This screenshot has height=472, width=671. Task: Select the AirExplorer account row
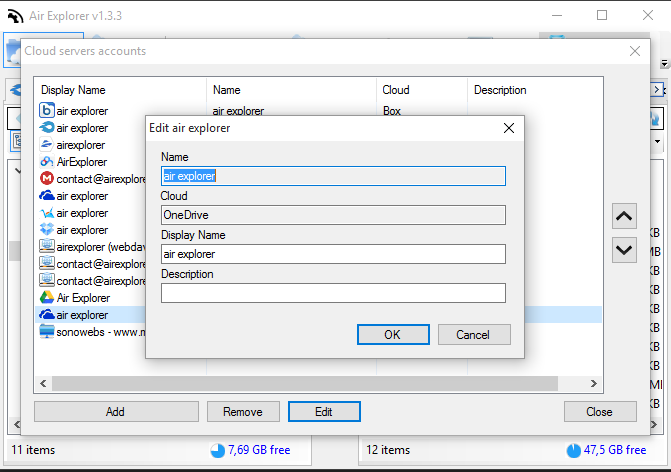pyautogui.click(x=82, y=162)
